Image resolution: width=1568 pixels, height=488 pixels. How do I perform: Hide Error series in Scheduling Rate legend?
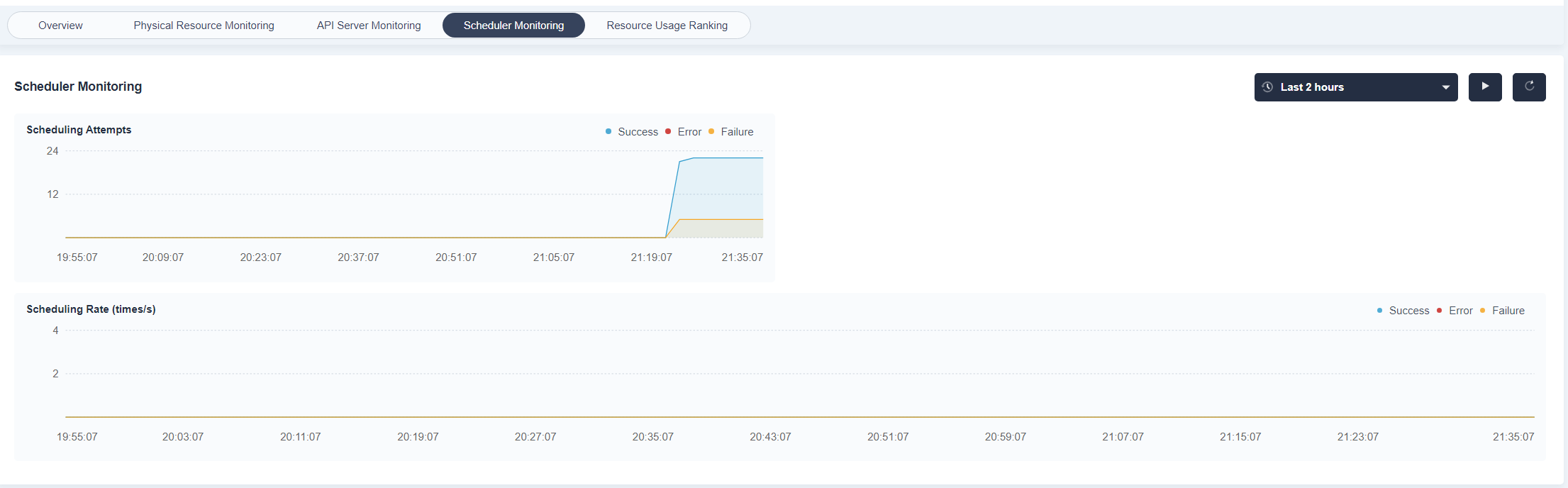click(1460, 311)
